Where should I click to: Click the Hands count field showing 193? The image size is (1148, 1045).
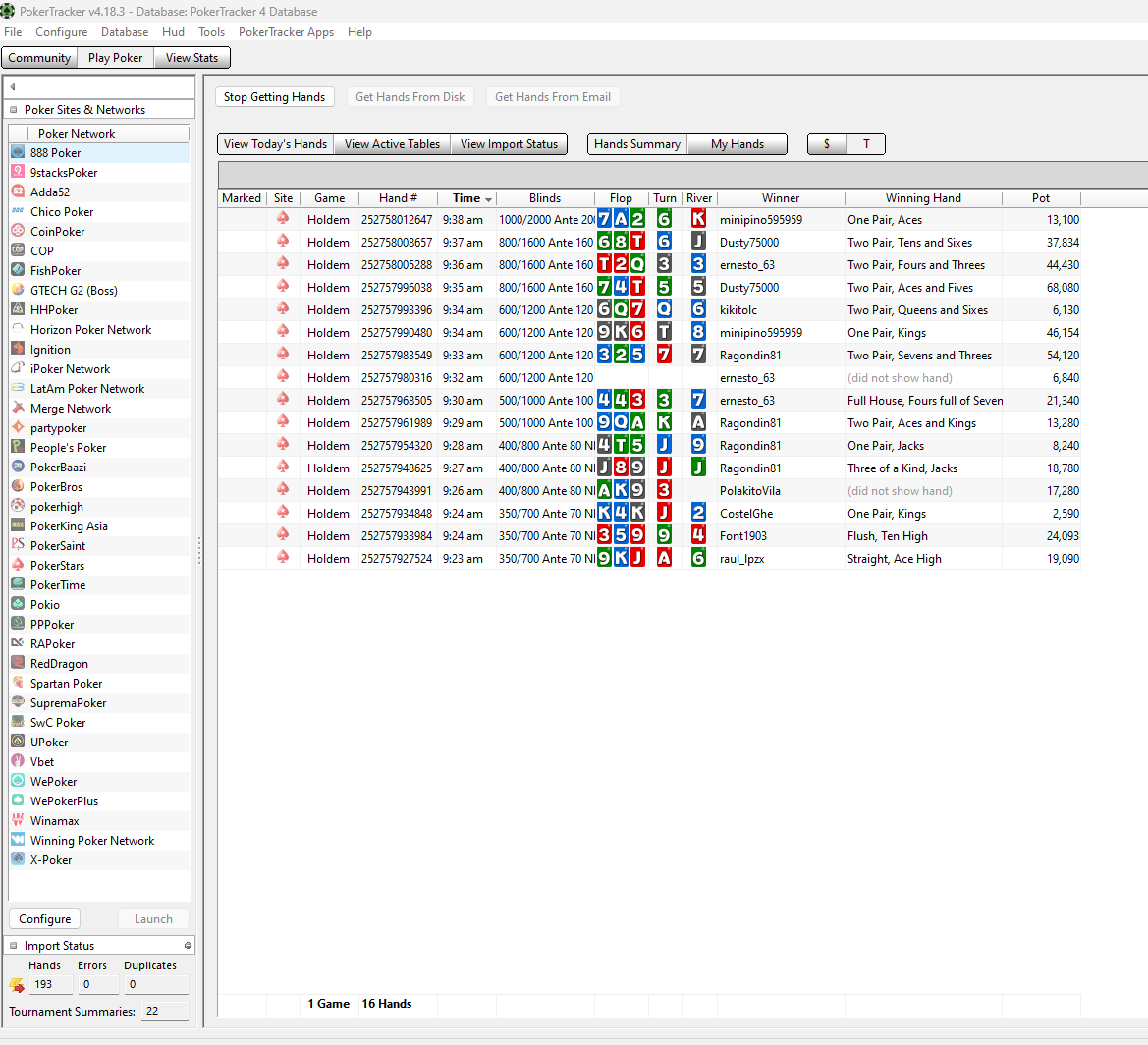click(50, 985)
